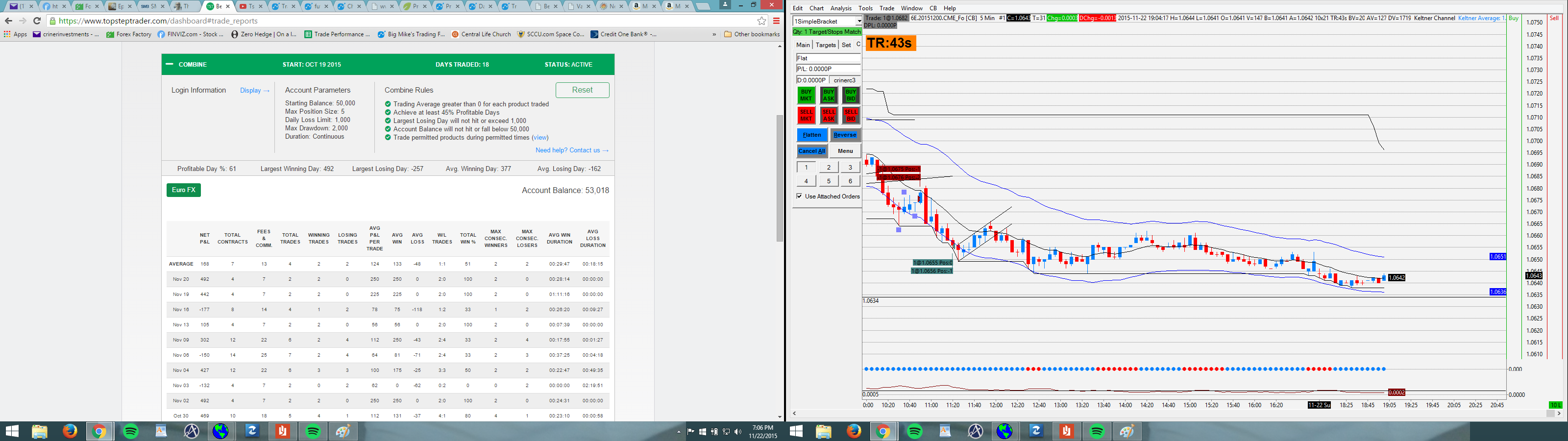Click the green padlock in the address bar
The image size is (1568, 441).
[x=52, y=21]
